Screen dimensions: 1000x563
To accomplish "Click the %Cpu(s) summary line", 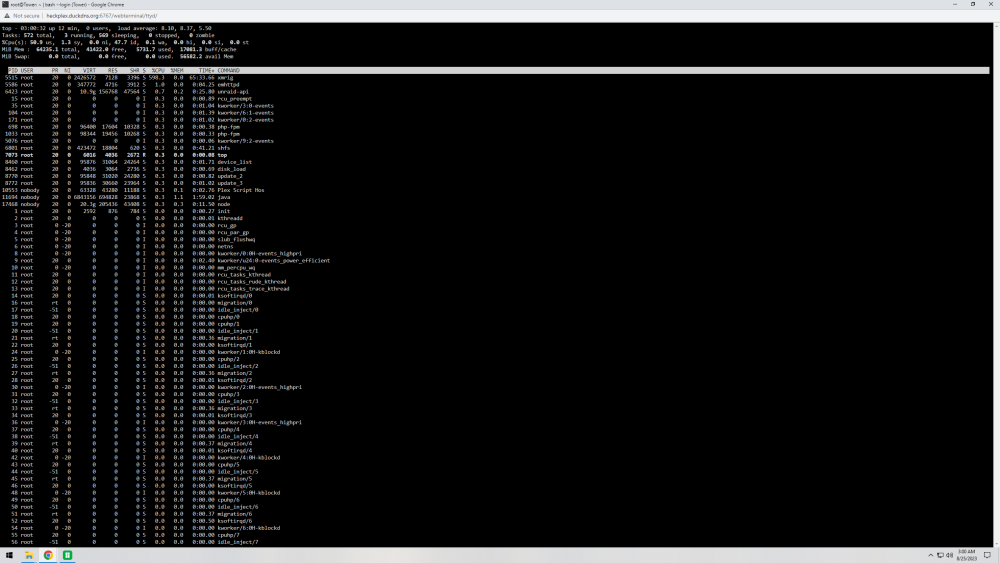I will pos(125,43).
